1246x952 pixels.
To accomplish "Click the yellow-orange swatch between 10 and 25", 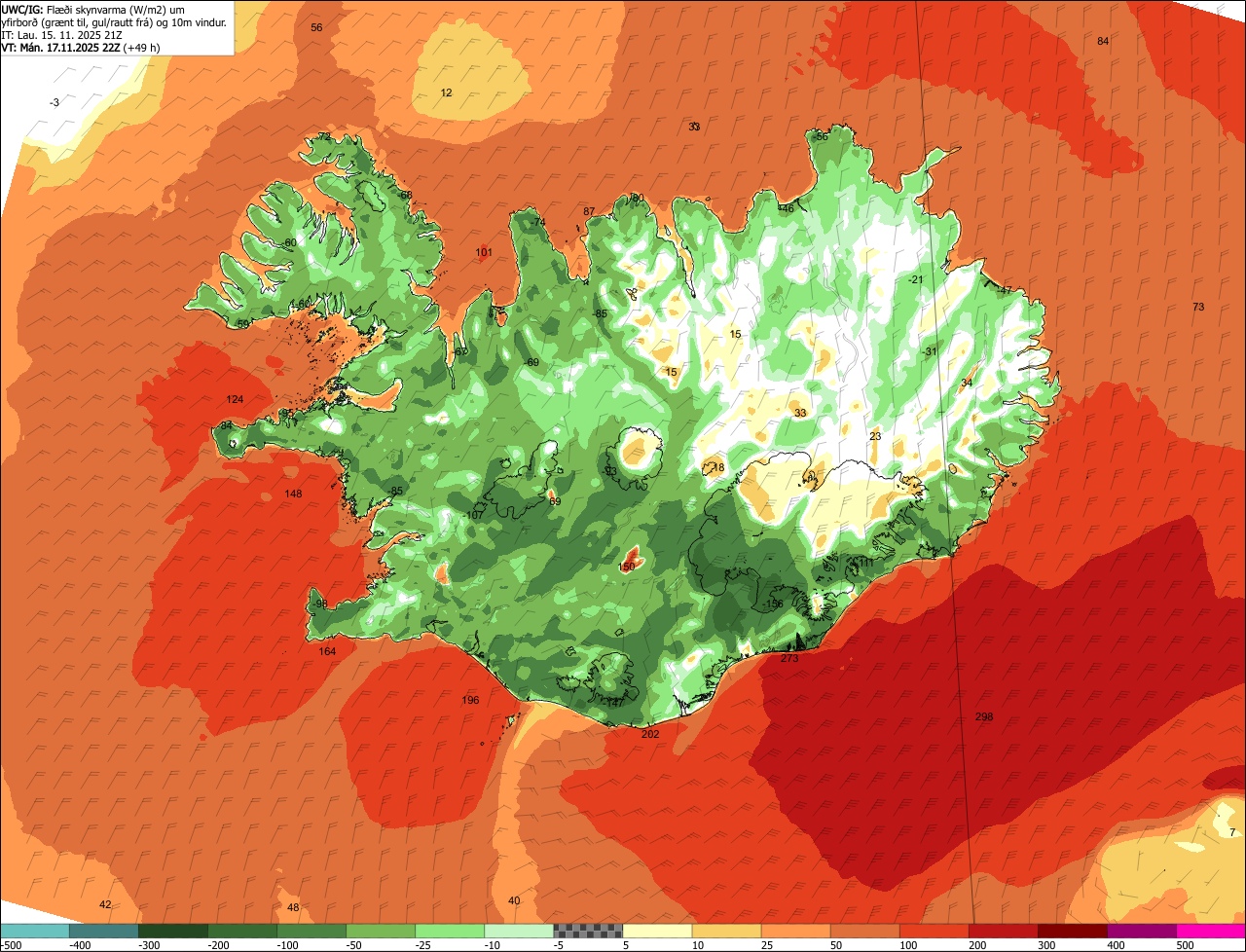I will pyautogui.click(x=726, y=931).
